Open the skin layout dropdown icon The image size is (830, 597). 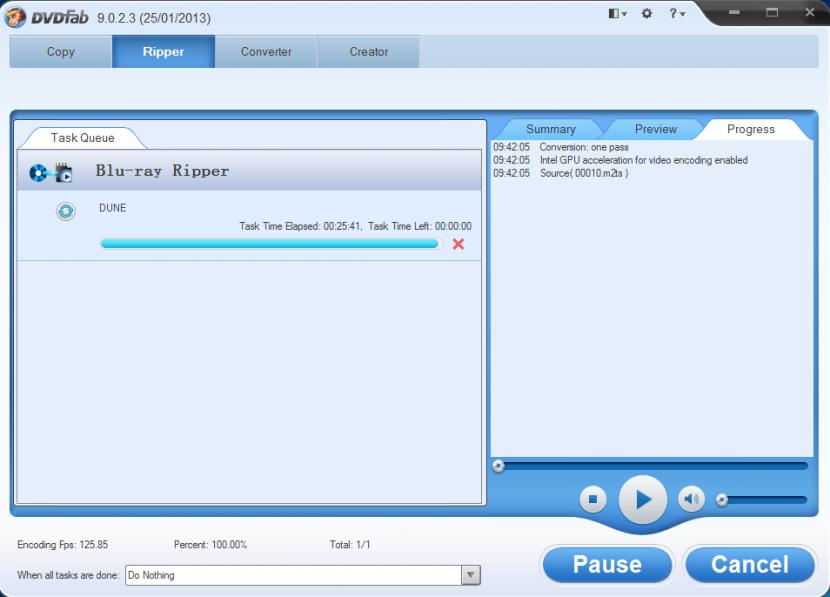pyautogui.click(x=617, y=13)
